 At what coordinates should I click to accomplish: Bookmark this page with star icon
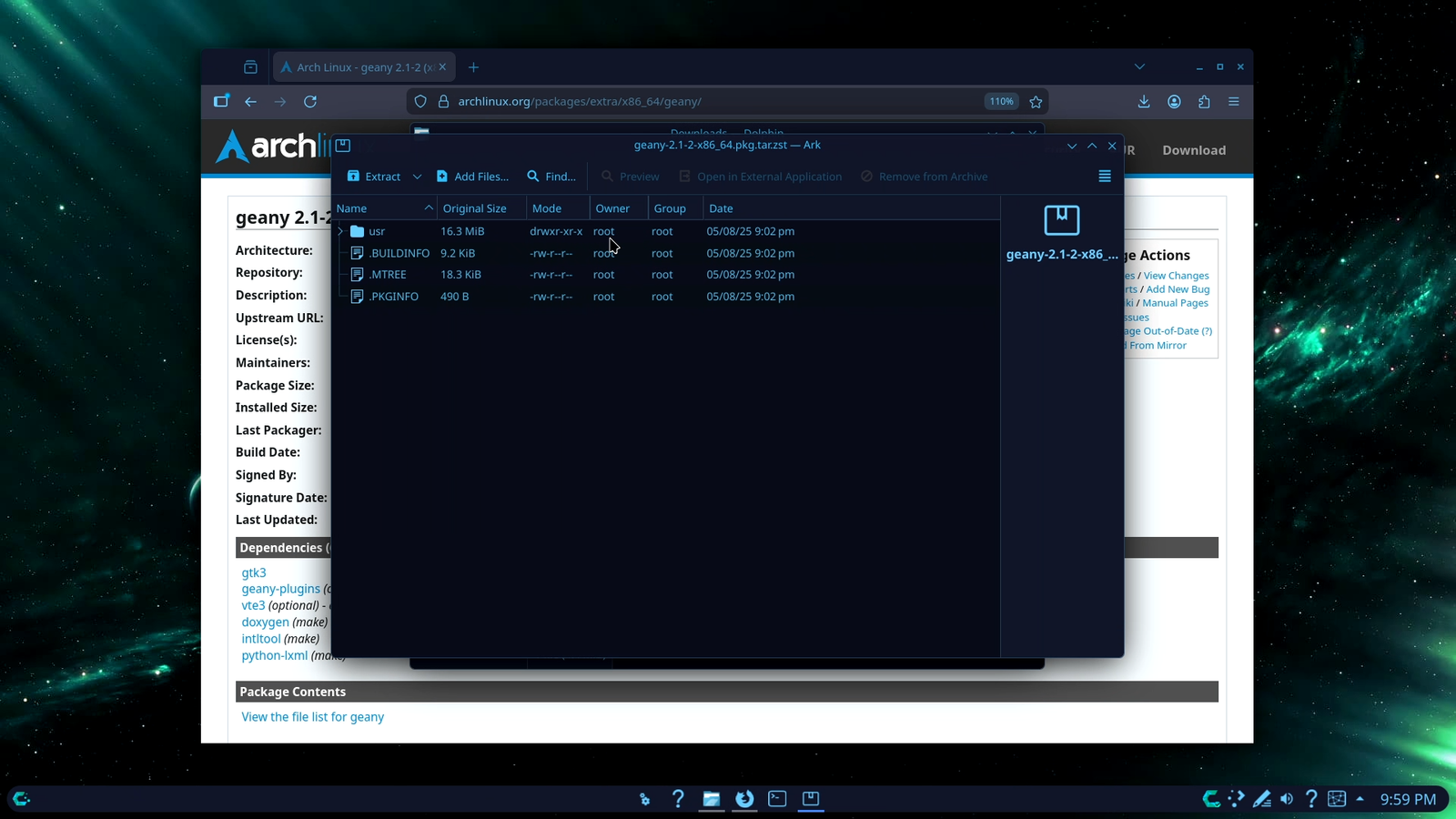[x=1036, y=102]
